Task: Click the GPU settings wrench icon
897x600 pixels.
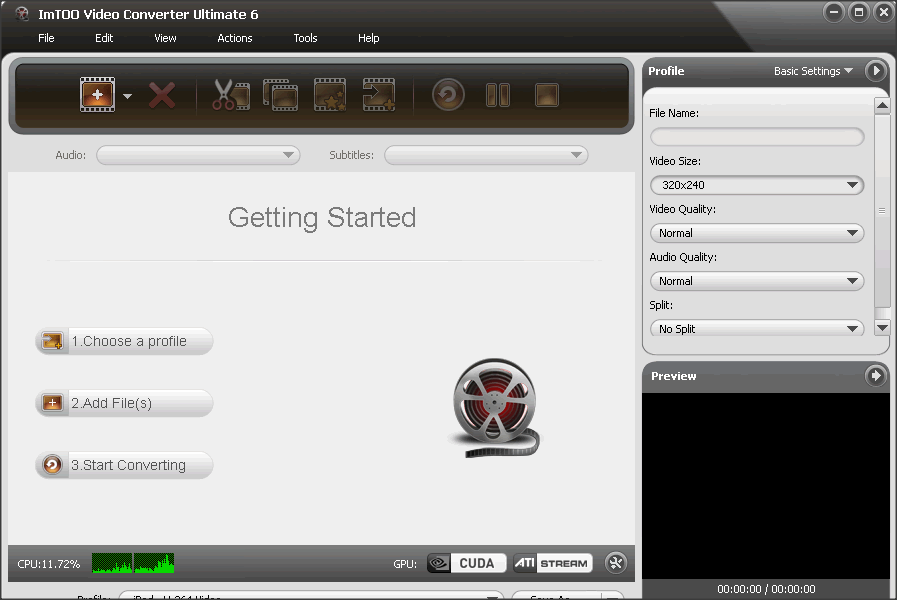Action: 616,563
